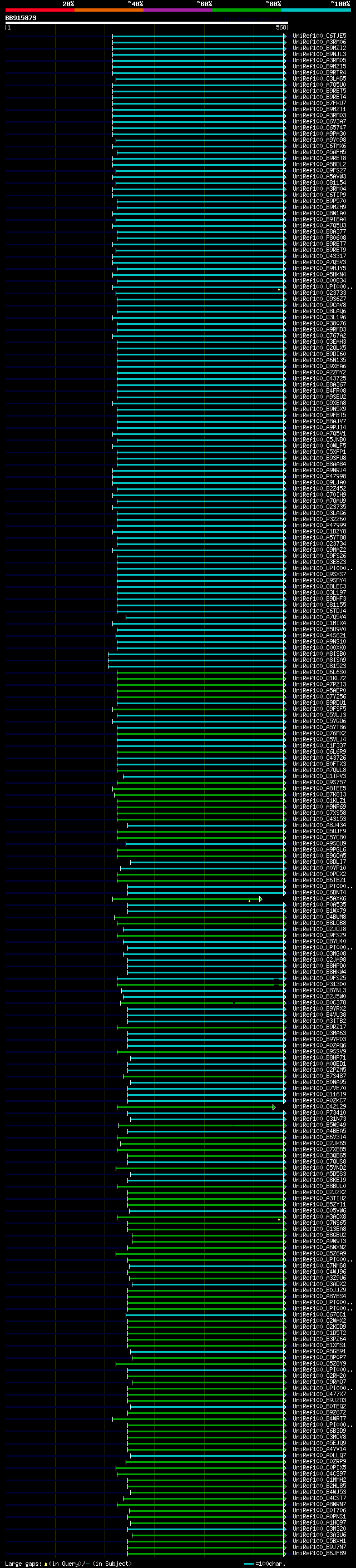Screen dimensions: 356x1568
Task: Select UniRef100_Q6V3A7 label
Action: tap(319, 122)
